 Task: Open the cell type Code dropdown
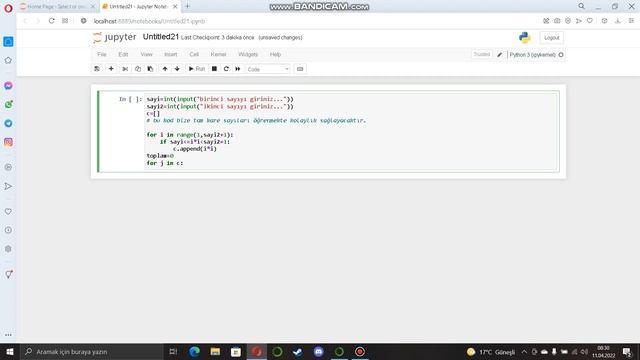tap(268, 69)
